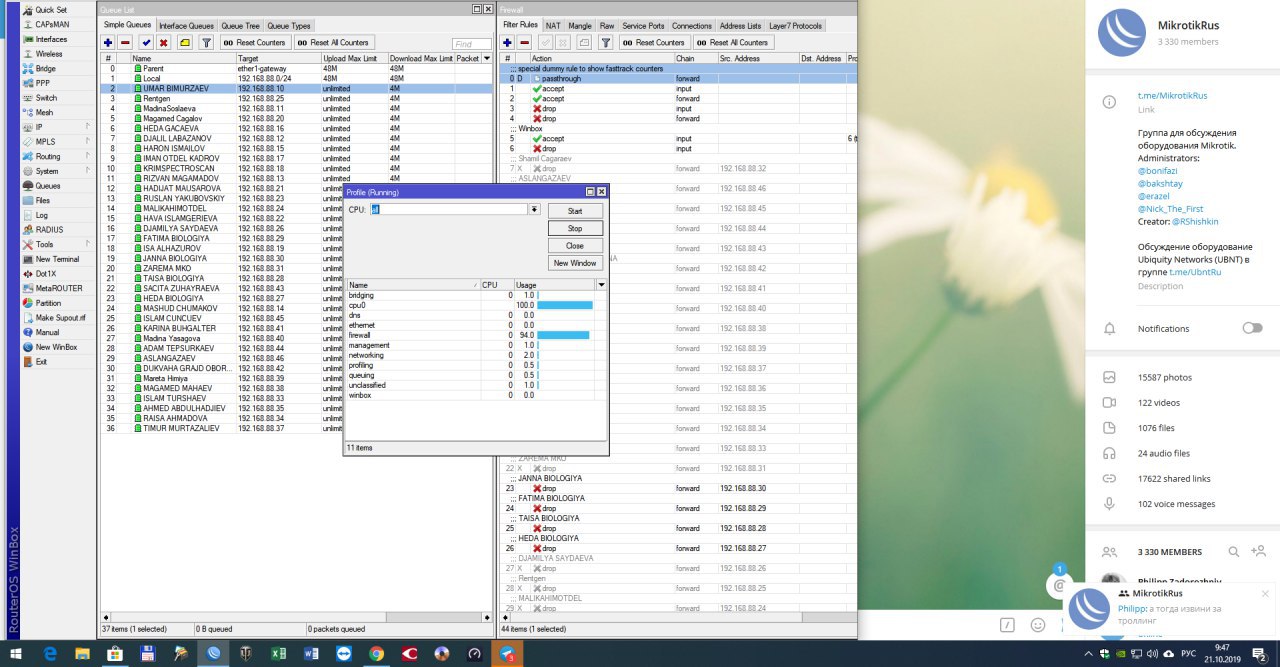Switch to Queue Tree tab
Viewport: 1280px width, 667px height.
pos(240,26)
